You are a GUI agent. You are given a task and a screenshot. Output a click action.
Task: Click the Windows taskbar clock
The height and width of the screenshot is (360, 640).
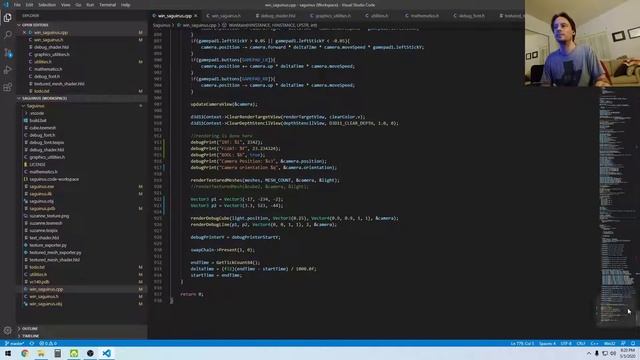coord(627,353)
